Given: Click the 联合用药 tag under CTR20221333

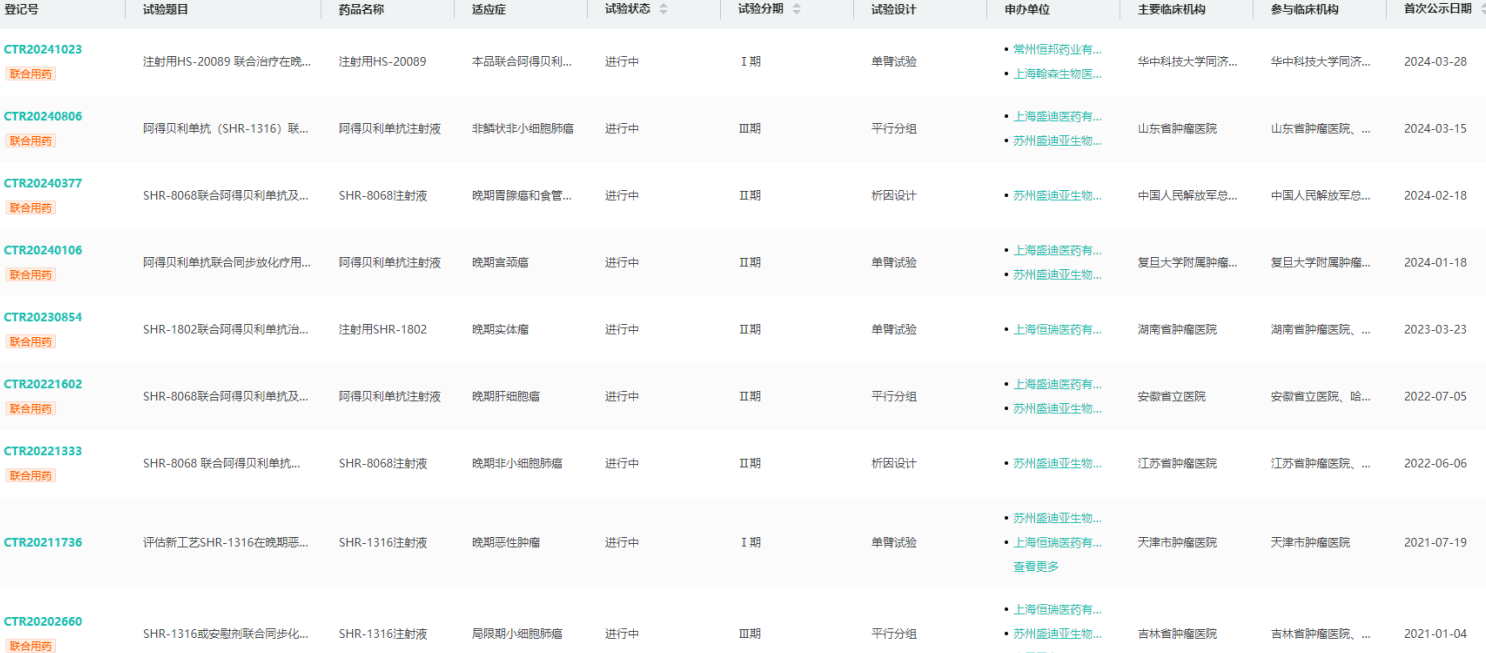Looking at the screenshot, I should [x=31, y=476].
